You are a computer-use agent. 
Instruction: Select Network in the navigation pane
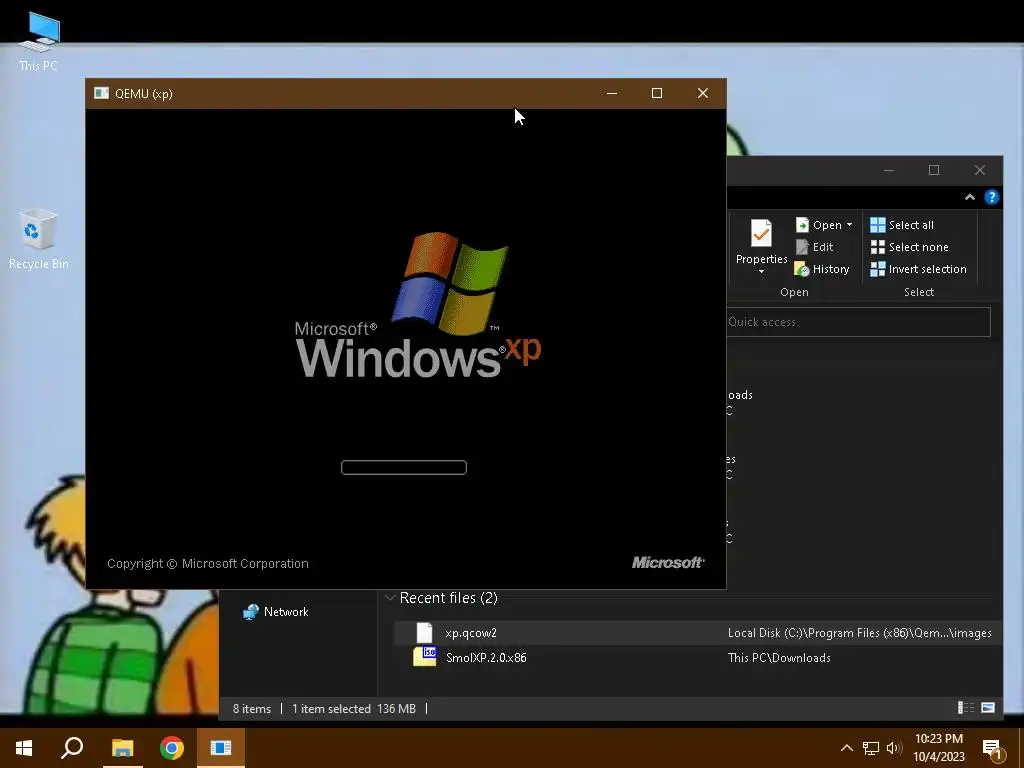(276, 612)
